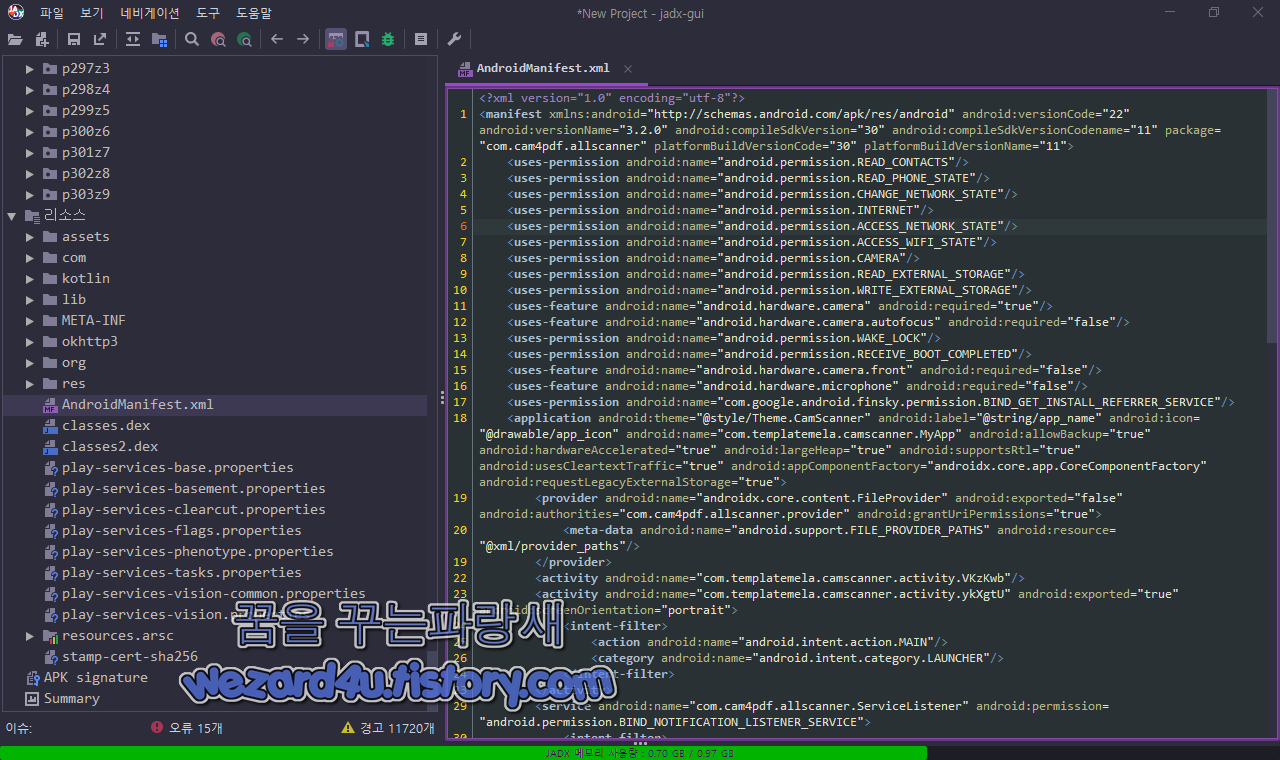The image size is (1280, 760).
Task: Open Text search with the magnifier icon
Action: point(192,39)
